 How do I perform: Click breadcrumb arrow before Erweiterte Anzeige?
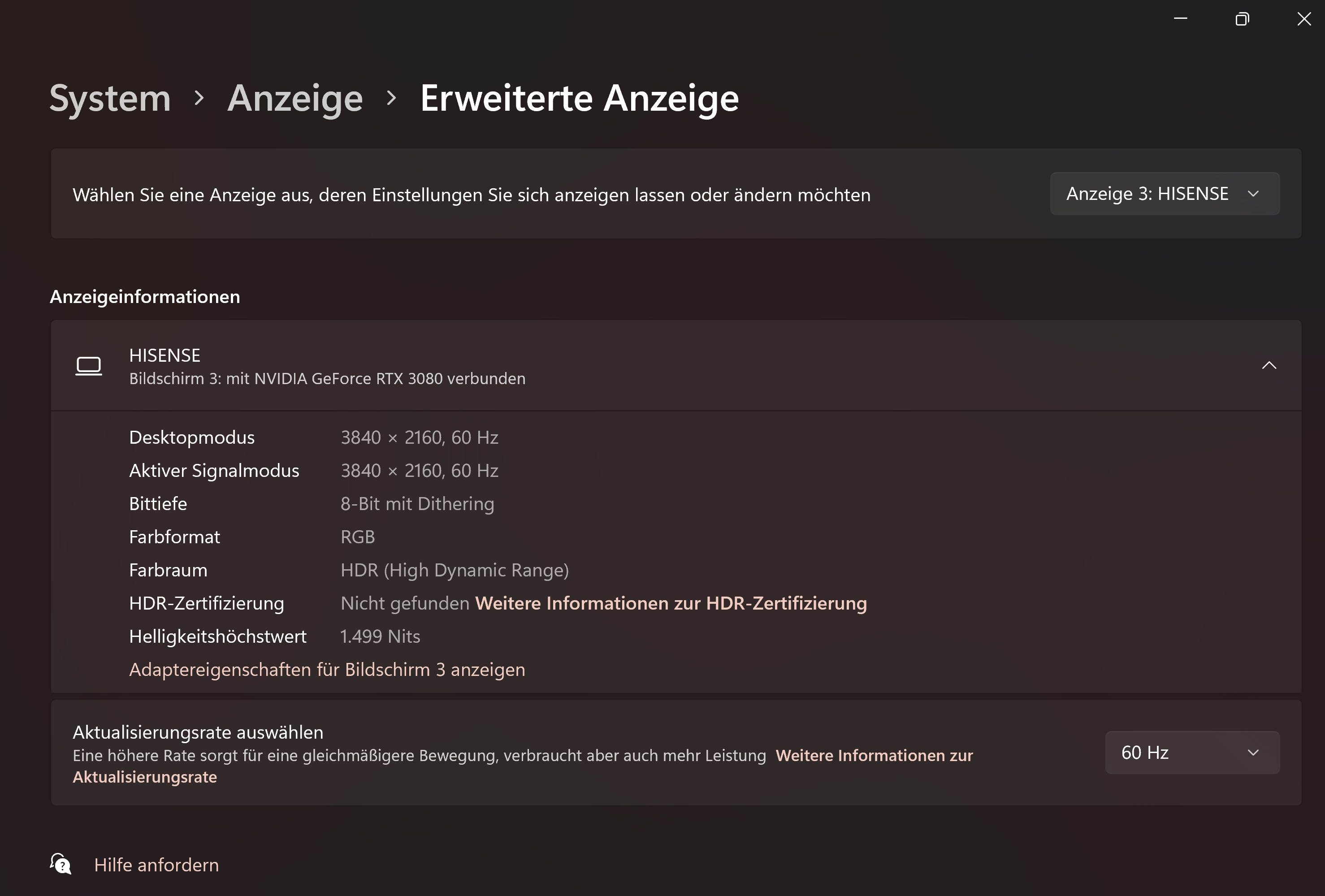click(391, 98)
